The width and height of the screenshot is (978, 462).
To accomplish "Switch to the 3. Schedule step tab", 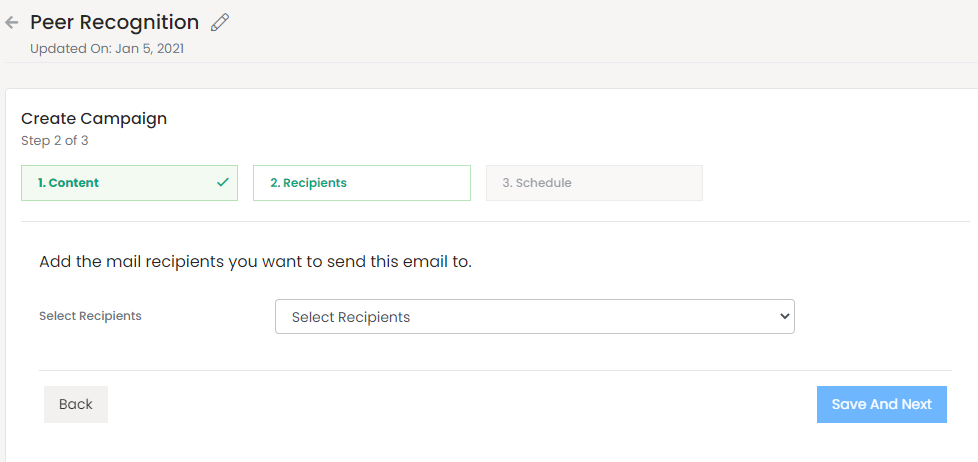I will 594,183.
